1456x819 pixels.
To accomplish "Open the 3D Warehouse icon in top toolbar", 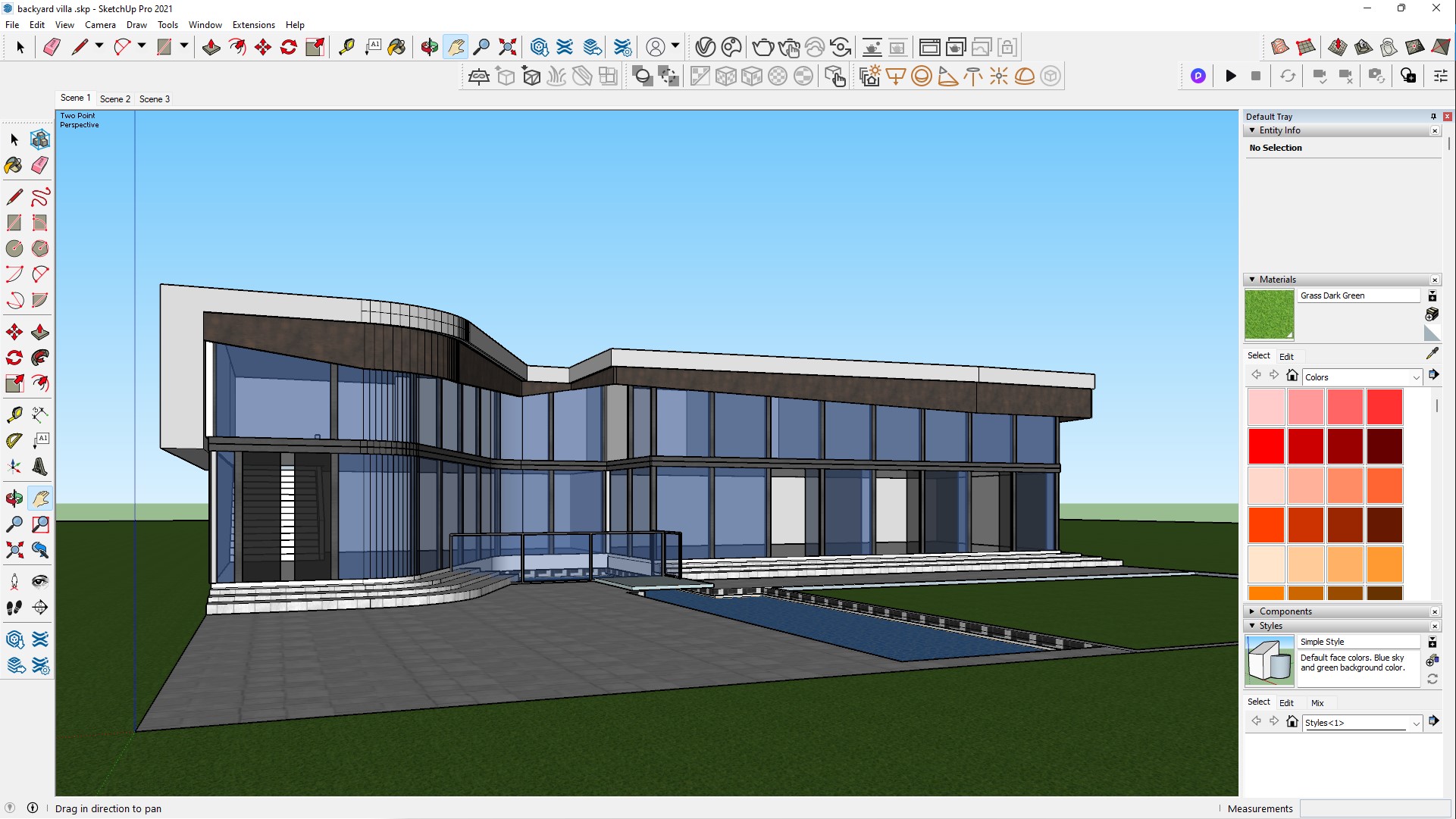I will click(x=539, y=47).
